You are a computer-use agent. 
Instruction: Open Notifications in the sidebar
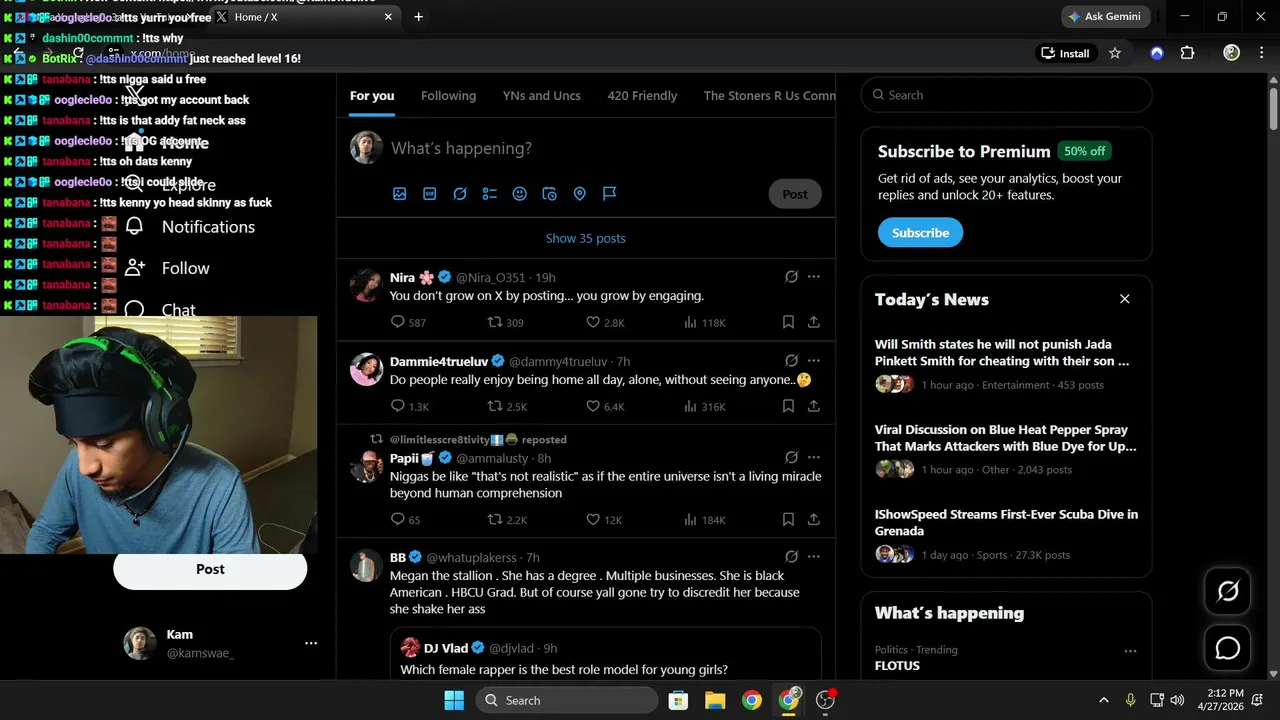[190, 227]
